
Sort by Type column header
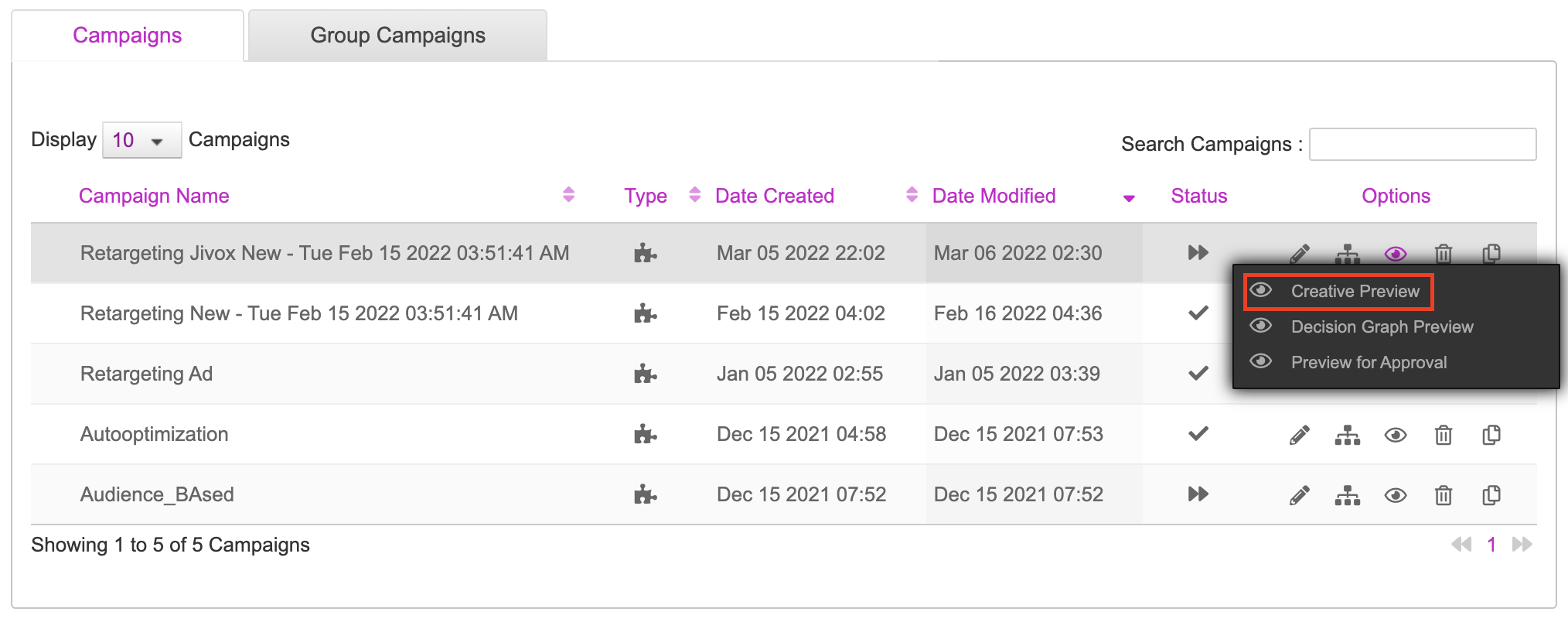coord(646,196)
